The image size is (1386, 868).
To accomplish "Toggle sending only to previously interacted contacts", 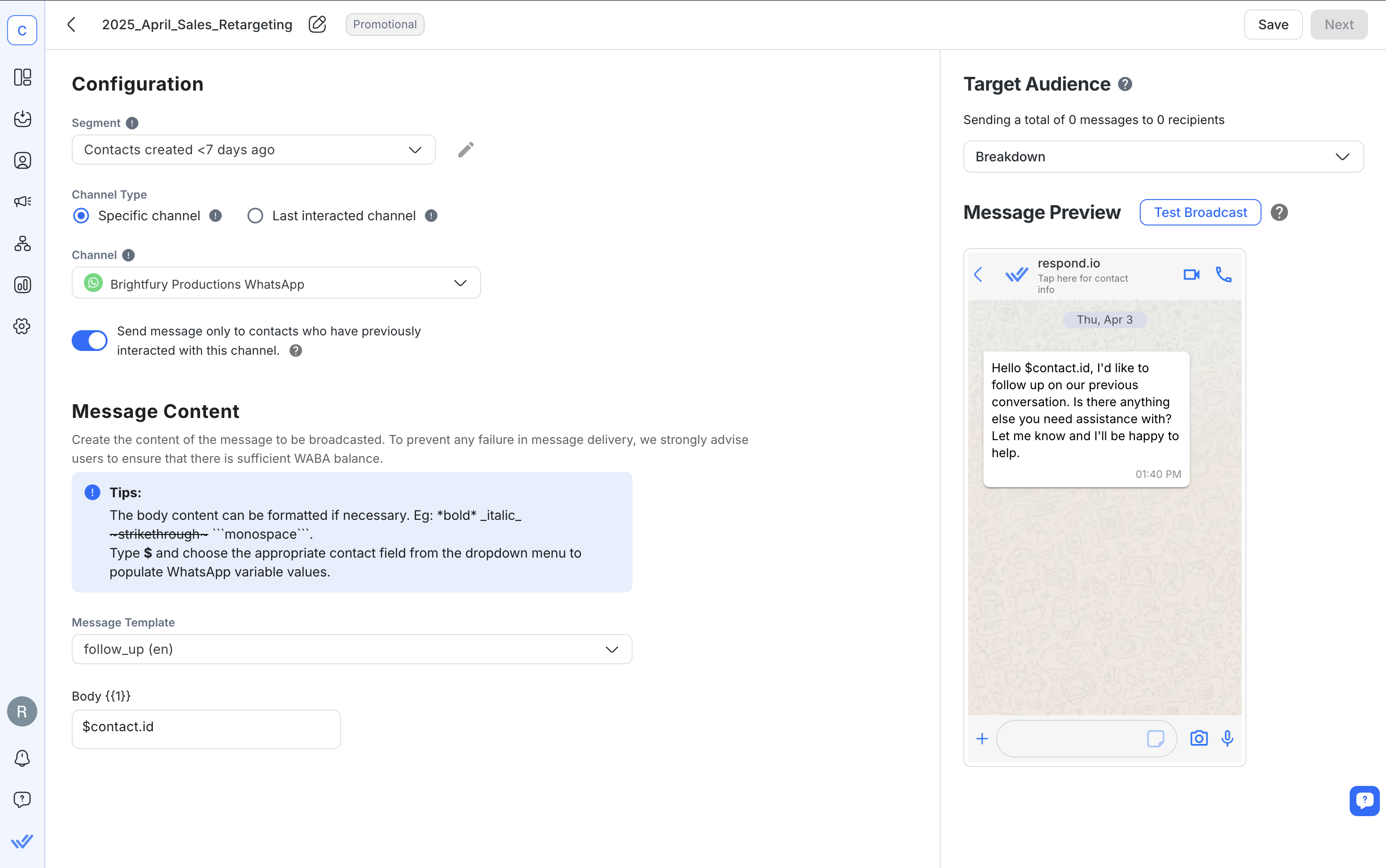I will click(x=90, y=341).
